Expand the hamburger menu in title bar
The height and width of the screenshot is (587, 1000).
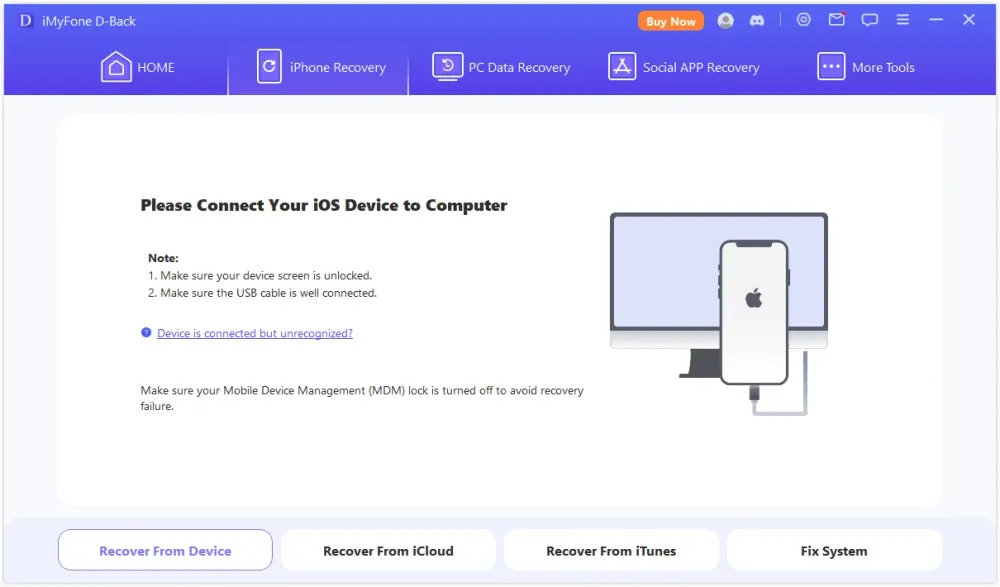point(903,20)
